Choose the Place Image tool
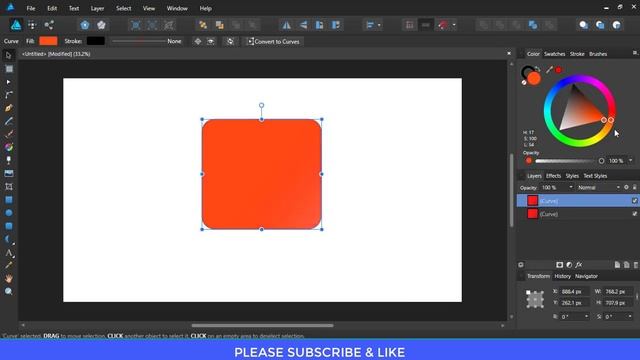Screen dimensions: 640x360 (9, 173)
